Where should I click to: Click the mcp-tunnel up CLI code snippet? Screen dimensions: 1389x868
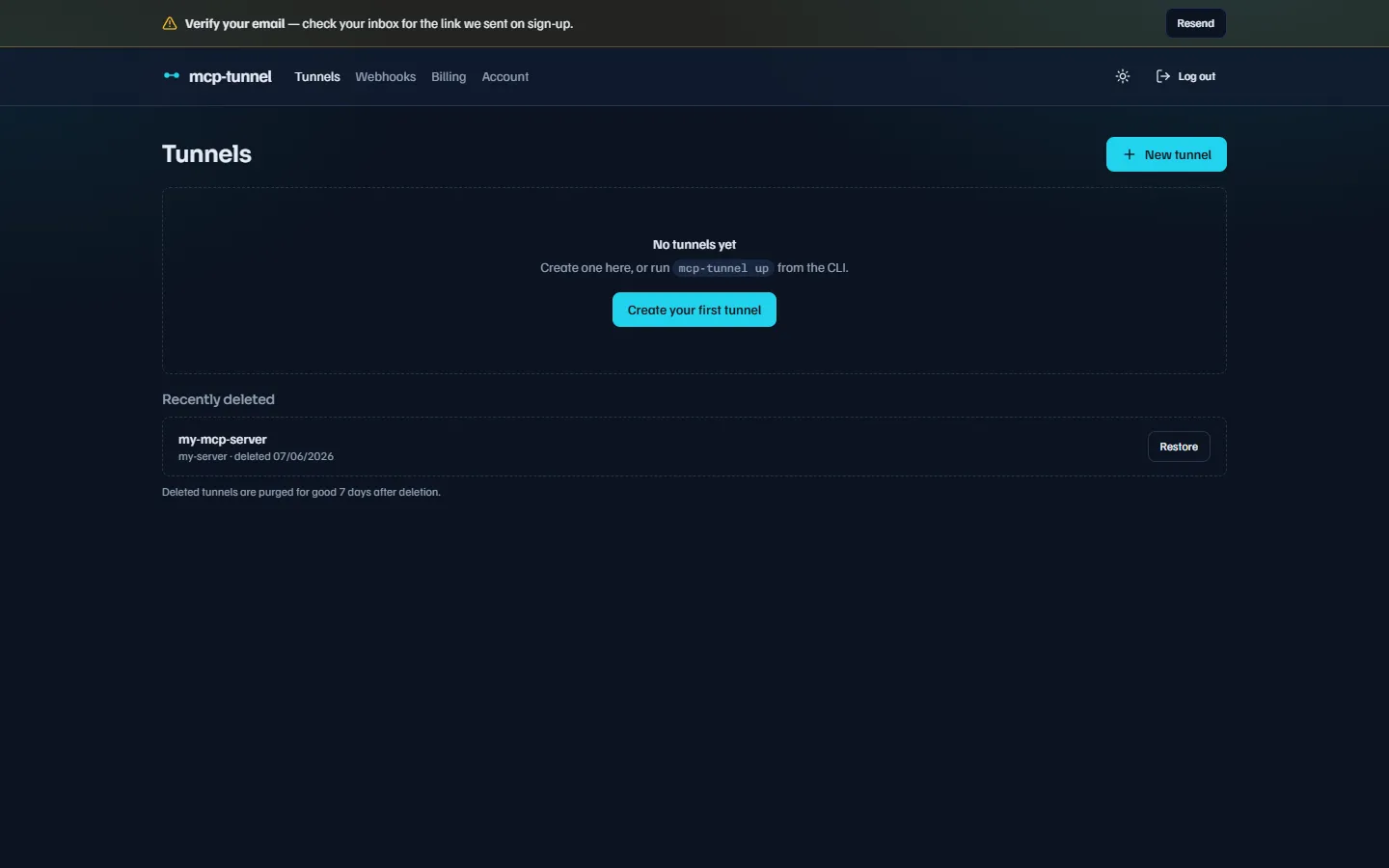click(x=723, y=268)
